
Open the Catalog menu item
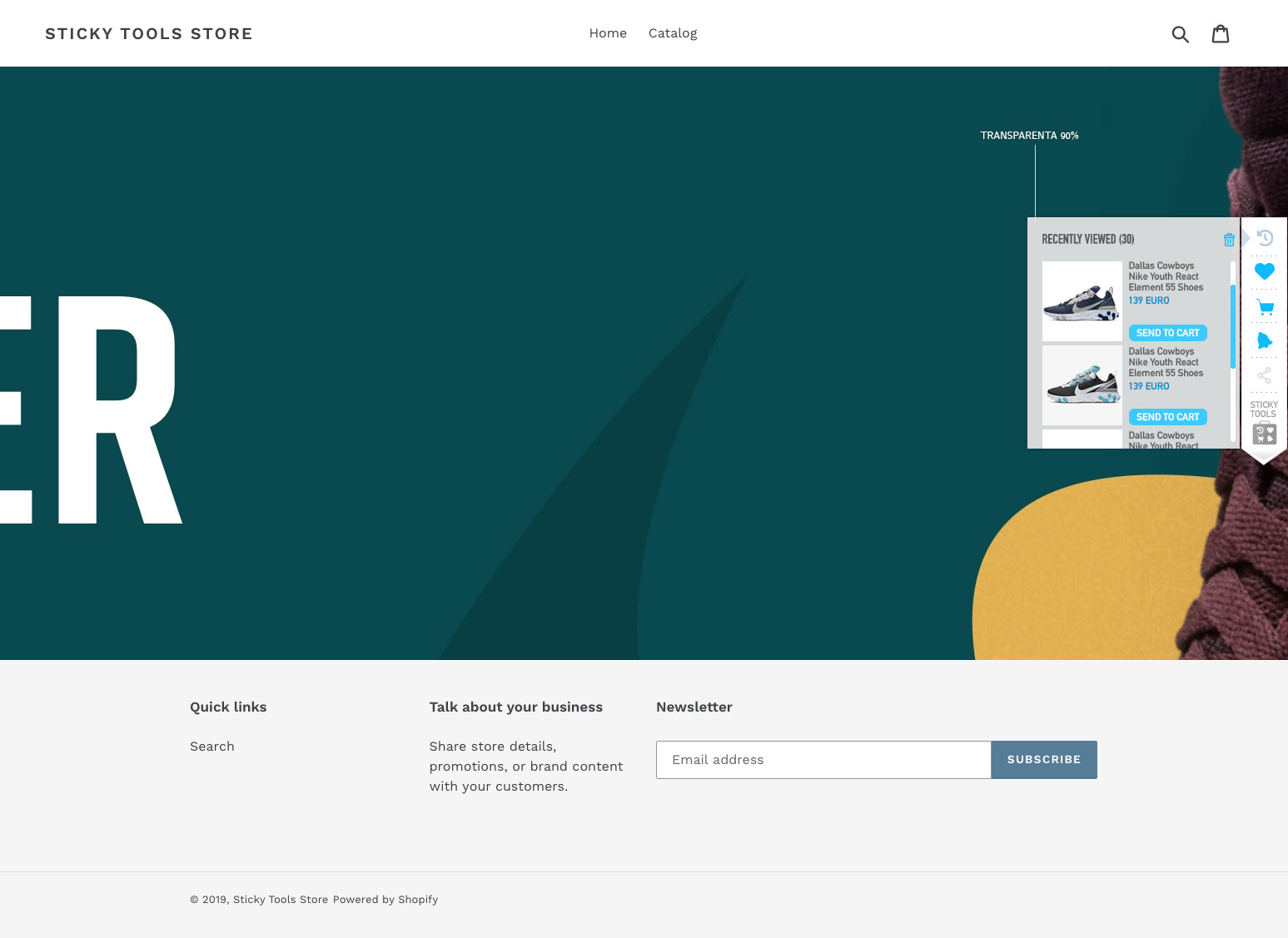tap(673, 33)
